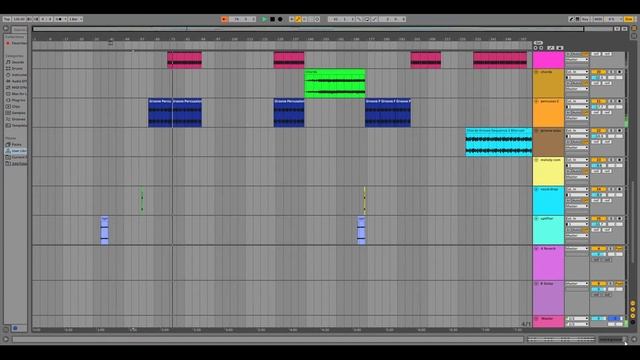Select the percussion 2 track header

tap(548, 113)
